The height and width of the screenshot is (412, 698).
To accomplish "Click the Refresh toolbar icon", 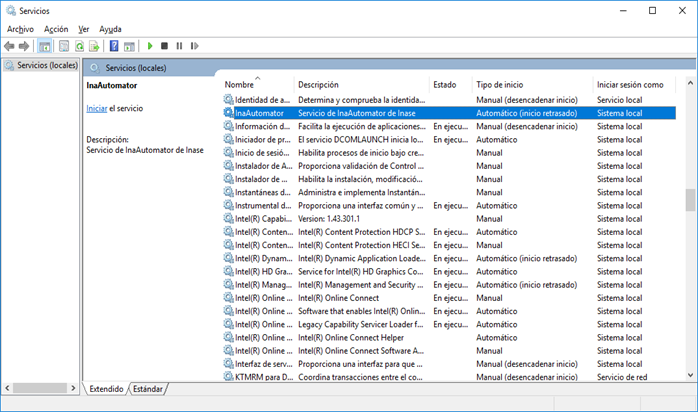I will (79, 46).
